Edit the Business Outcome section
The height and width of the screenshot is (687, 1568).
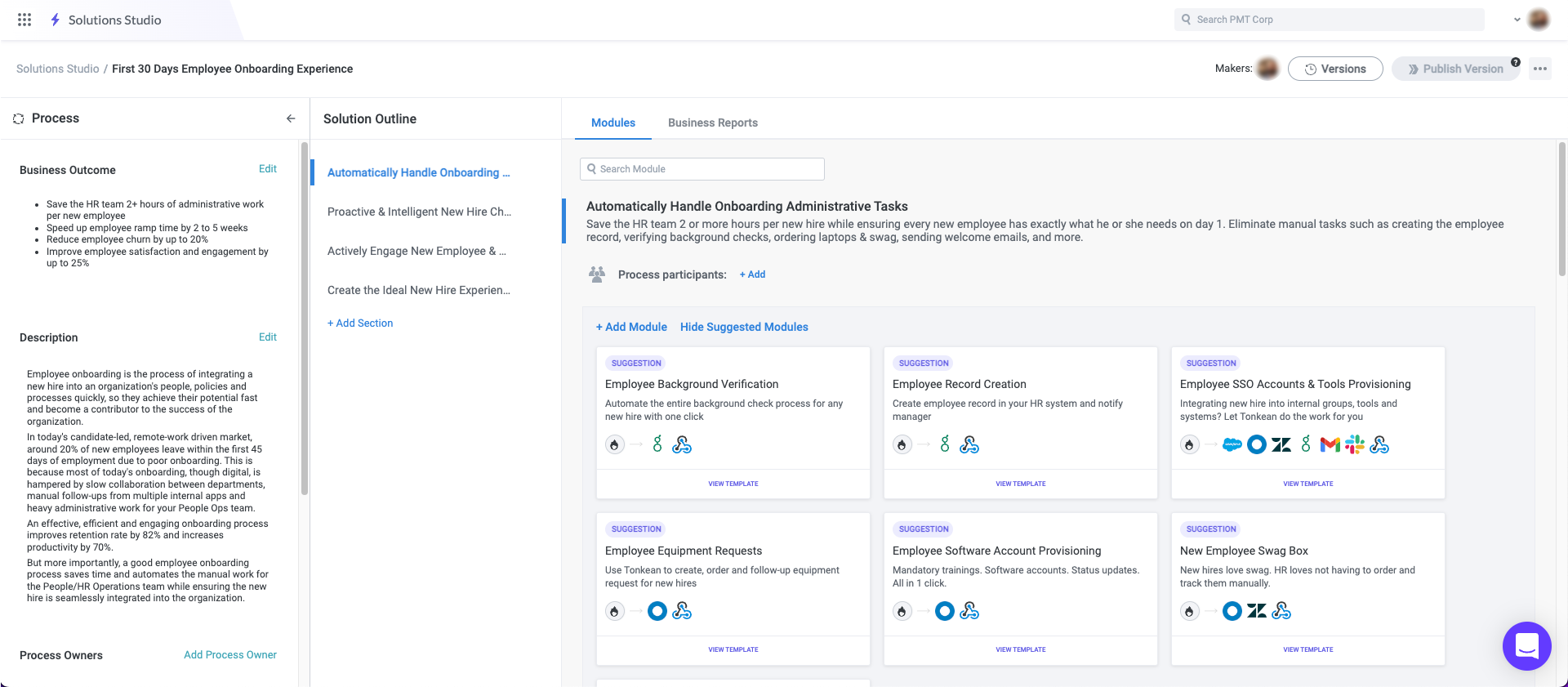coord(267,169)
